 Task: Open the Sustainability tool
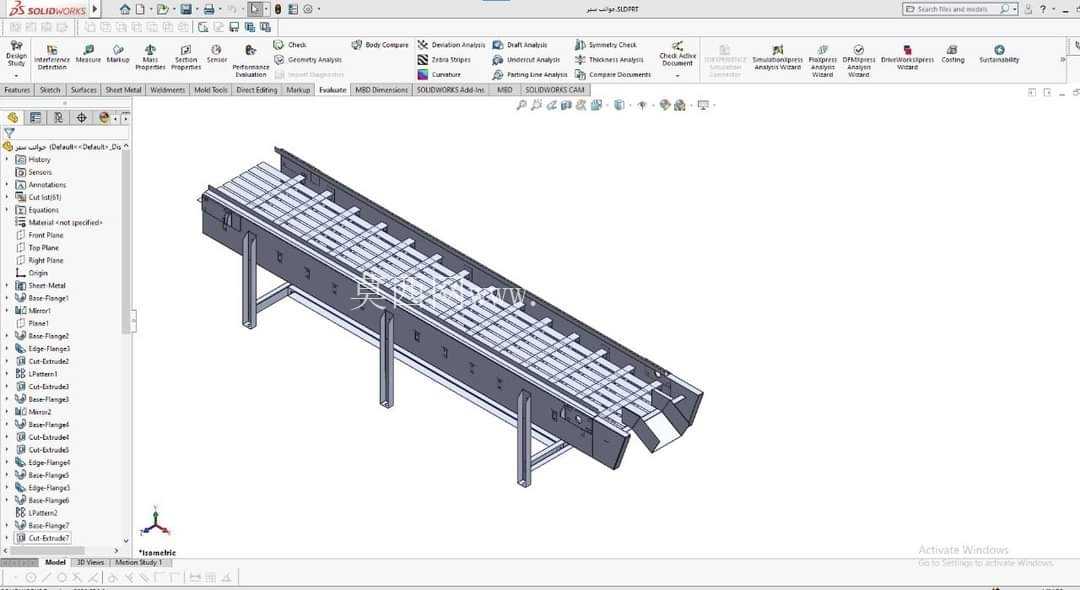tap(999, 54)
